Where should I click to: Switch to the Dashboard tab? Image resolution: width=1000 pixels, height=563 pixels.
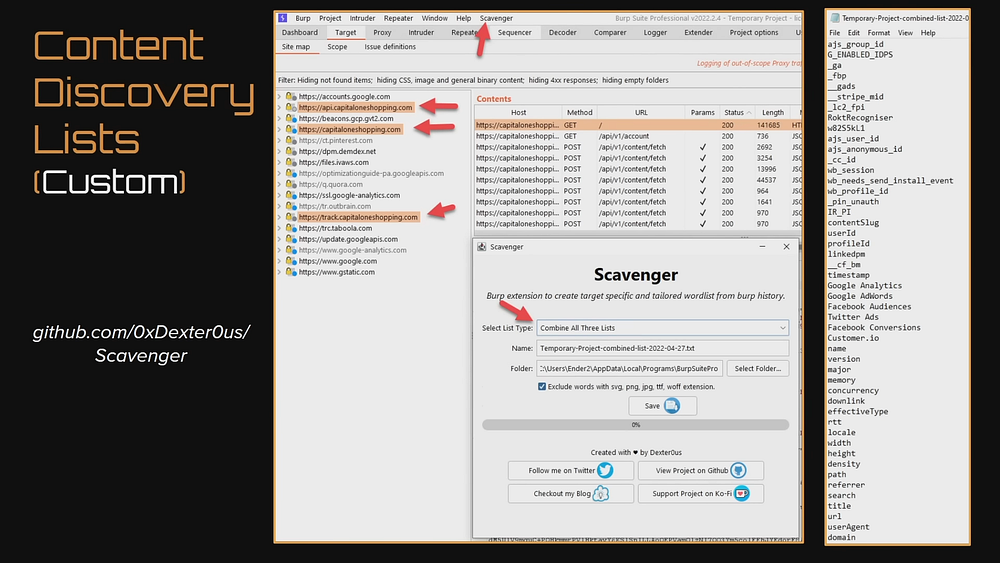[300, 33]
